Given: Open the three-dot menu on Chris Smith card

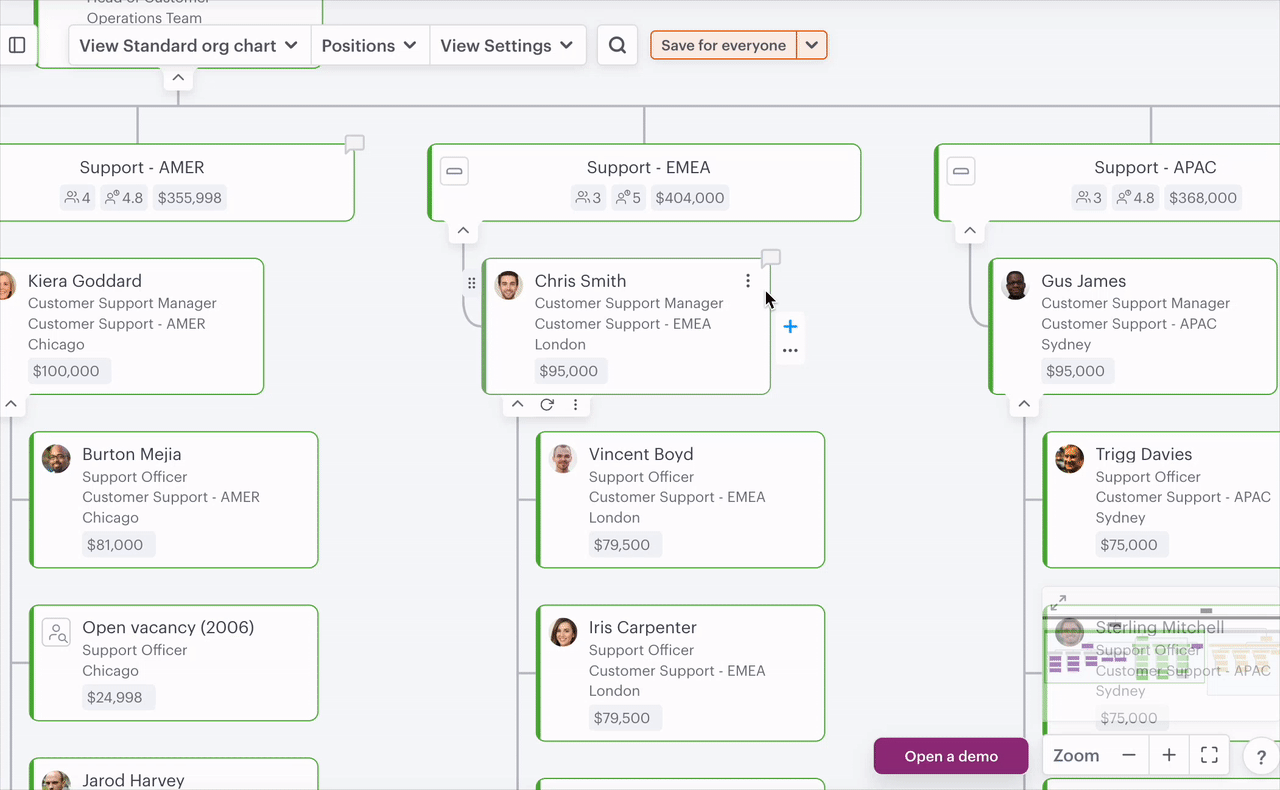Looking at the screenshot, I should click(748, 281).
